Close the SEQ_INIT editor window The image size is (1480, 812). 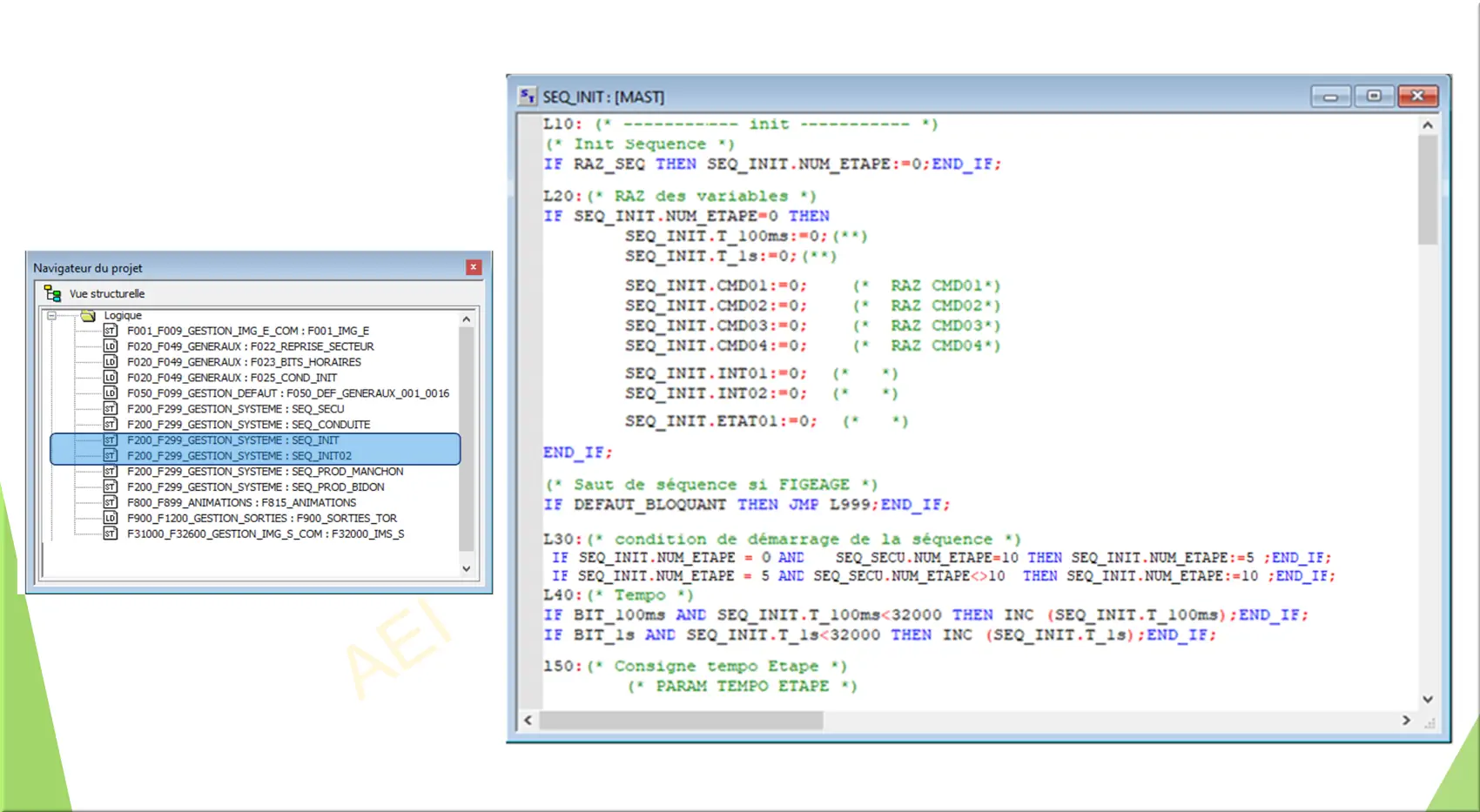(1417, 96)
